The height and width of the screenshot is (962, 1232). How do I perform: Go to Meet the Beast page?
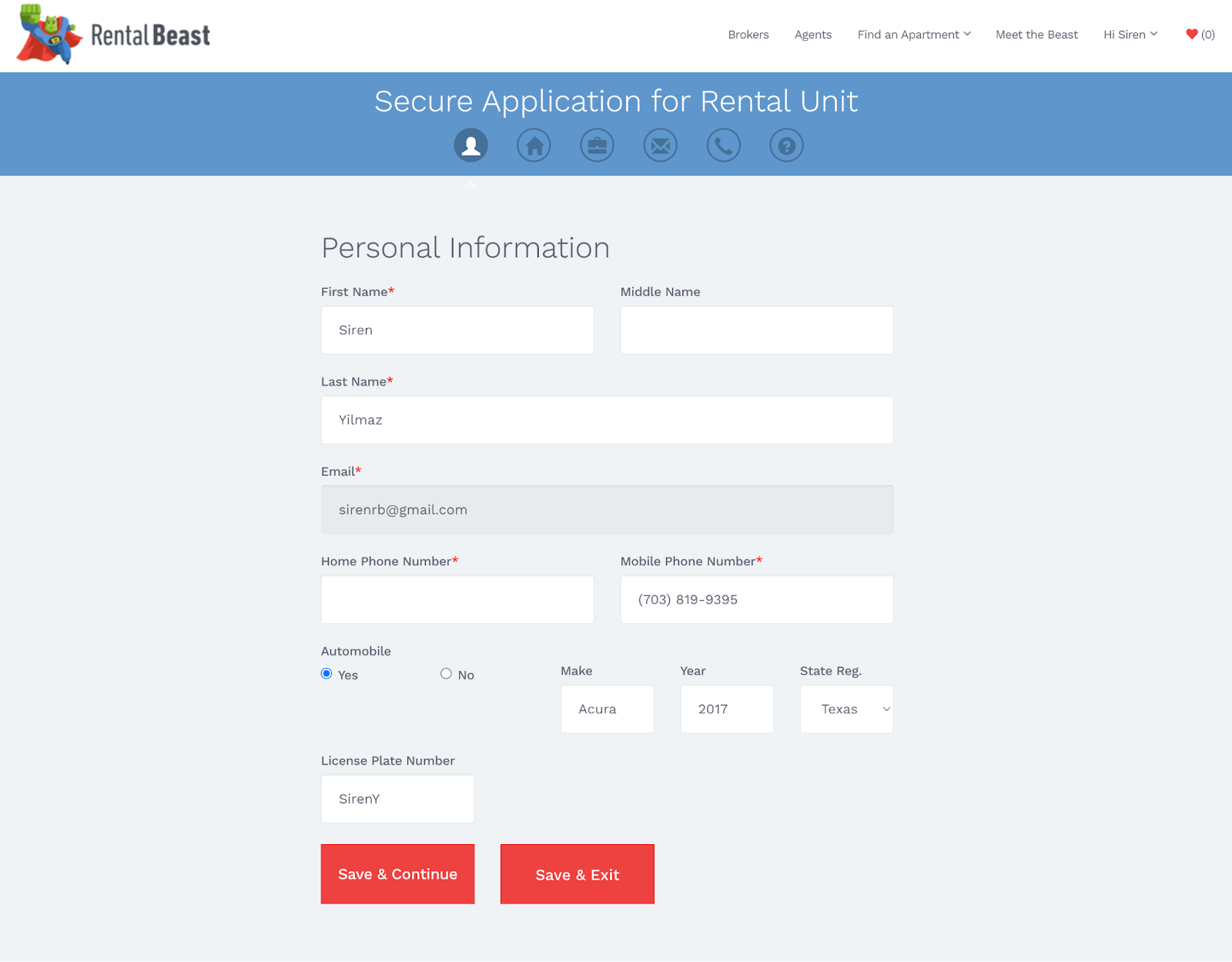(1036, 35)
